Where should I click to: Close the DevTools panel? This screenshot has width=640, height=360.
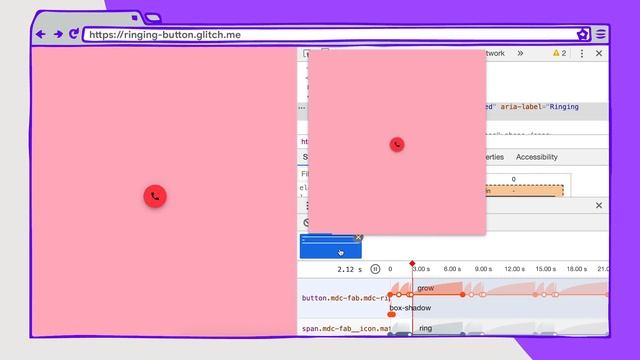599,53
